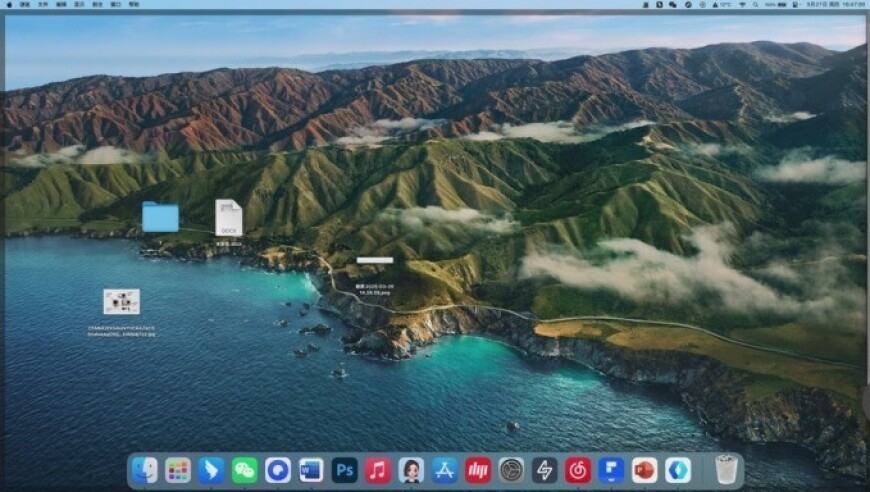Image resolution: width=870 pixels, height=492 pixels.
Task: Open the blue F-shaped app in the Dock
Action: [611, 470]
